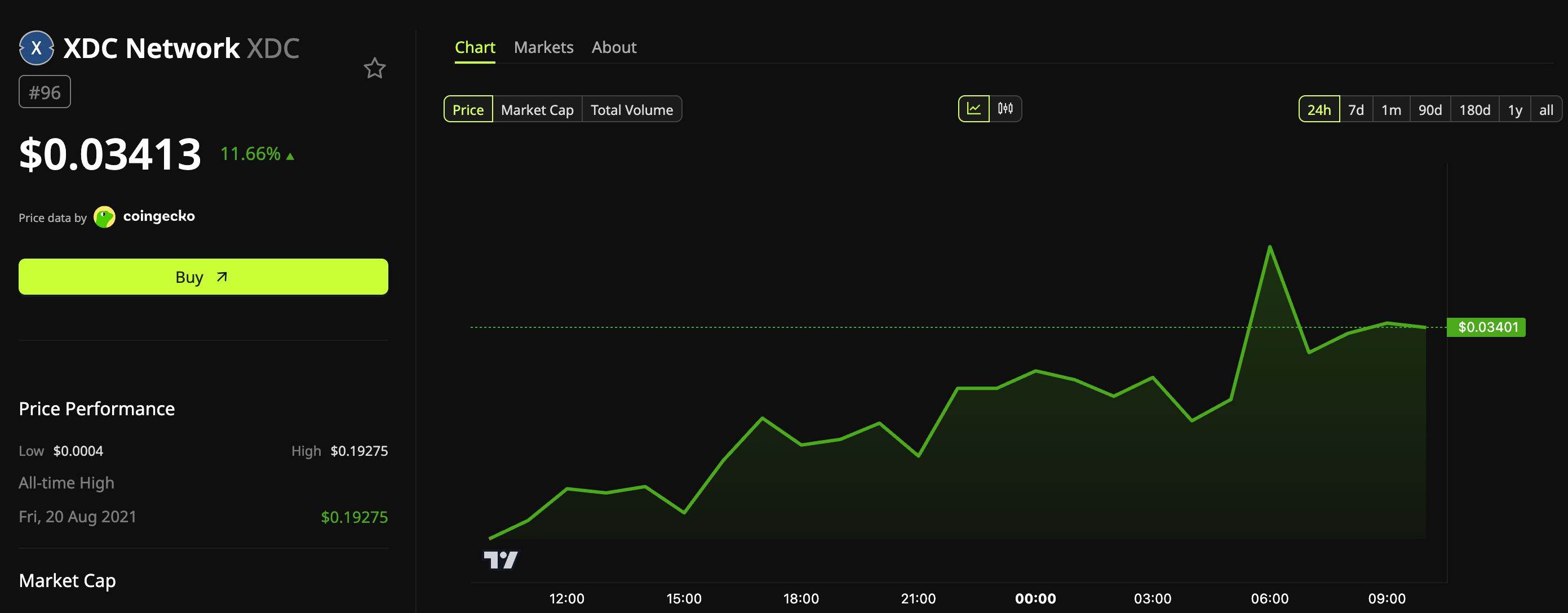Image resolution: width=1568 pixels, height=613 pixels.
Task: Click the 09:00 time axis label
Action: [1387, 598]
